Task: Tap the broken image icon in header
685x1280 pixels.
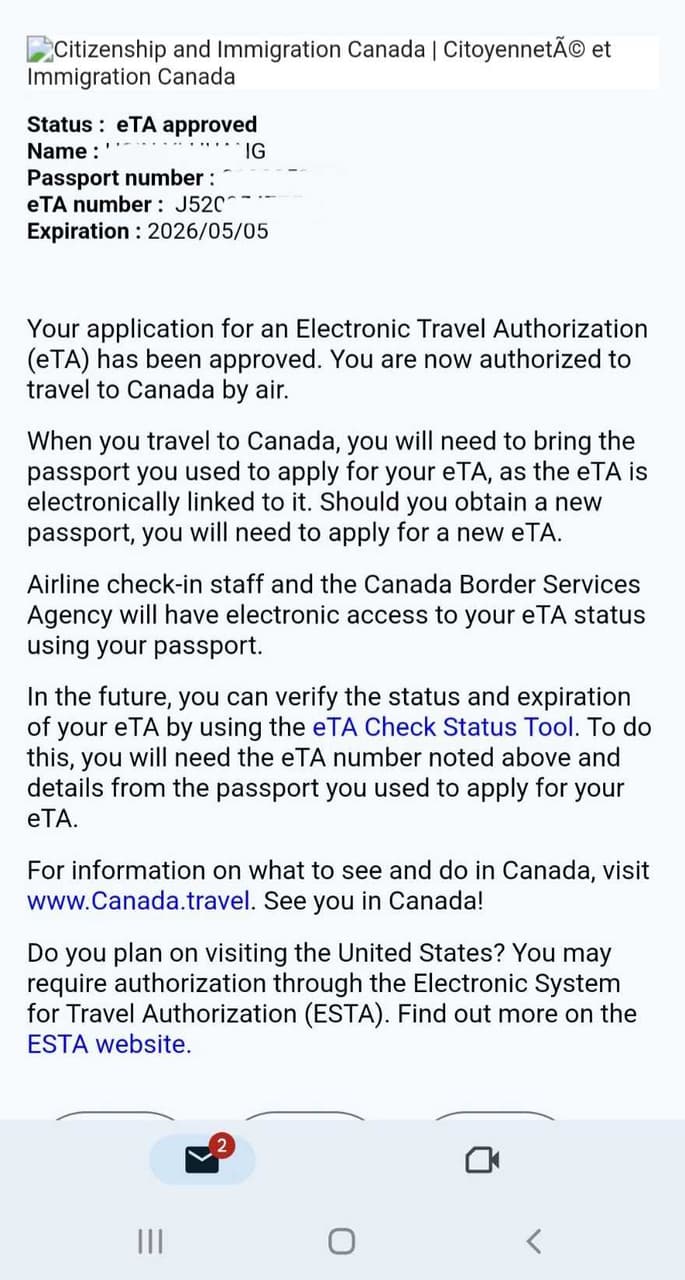Action: pyautogui.click(x=39, y=49)
